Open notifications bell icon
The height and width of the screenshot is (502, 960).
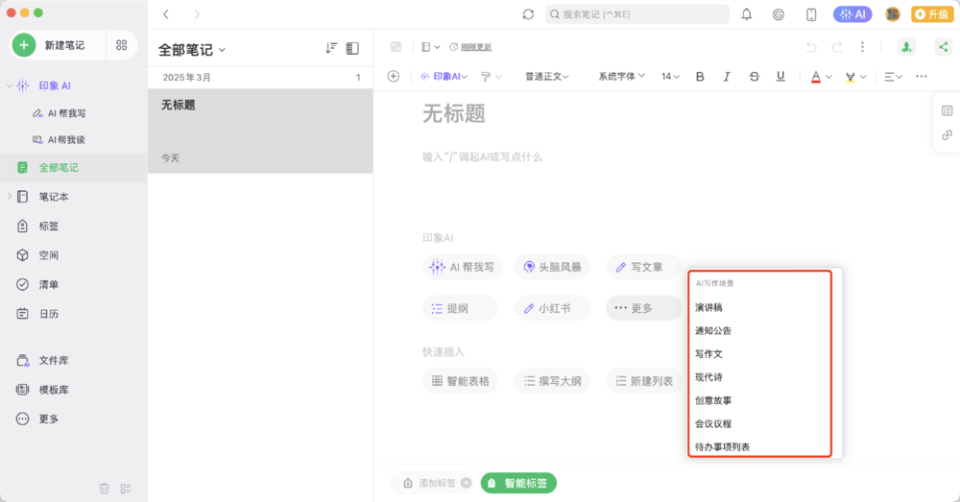(746, 14)
